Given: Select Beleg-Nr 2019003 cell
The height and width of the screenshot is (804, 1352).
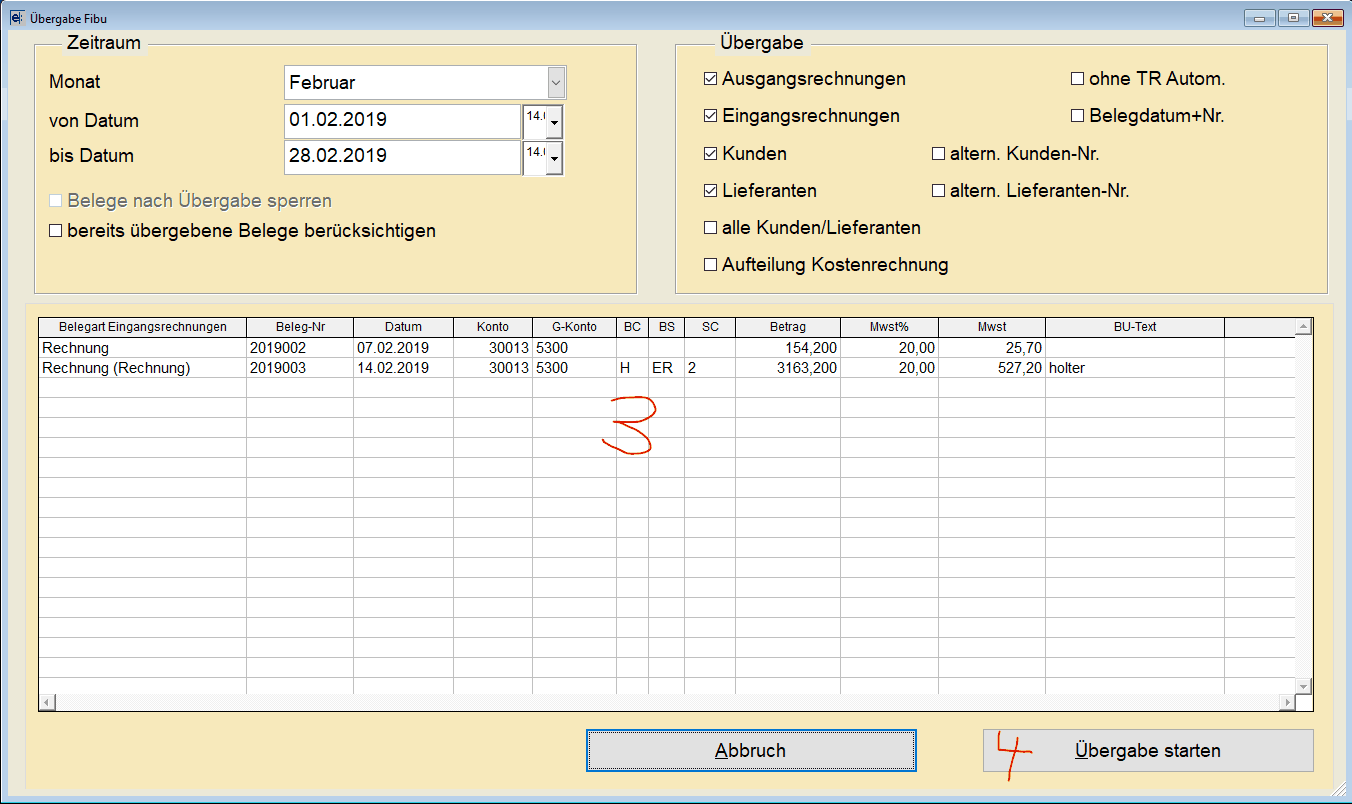Looking at the screenshot, I should [x=300, y=368].
